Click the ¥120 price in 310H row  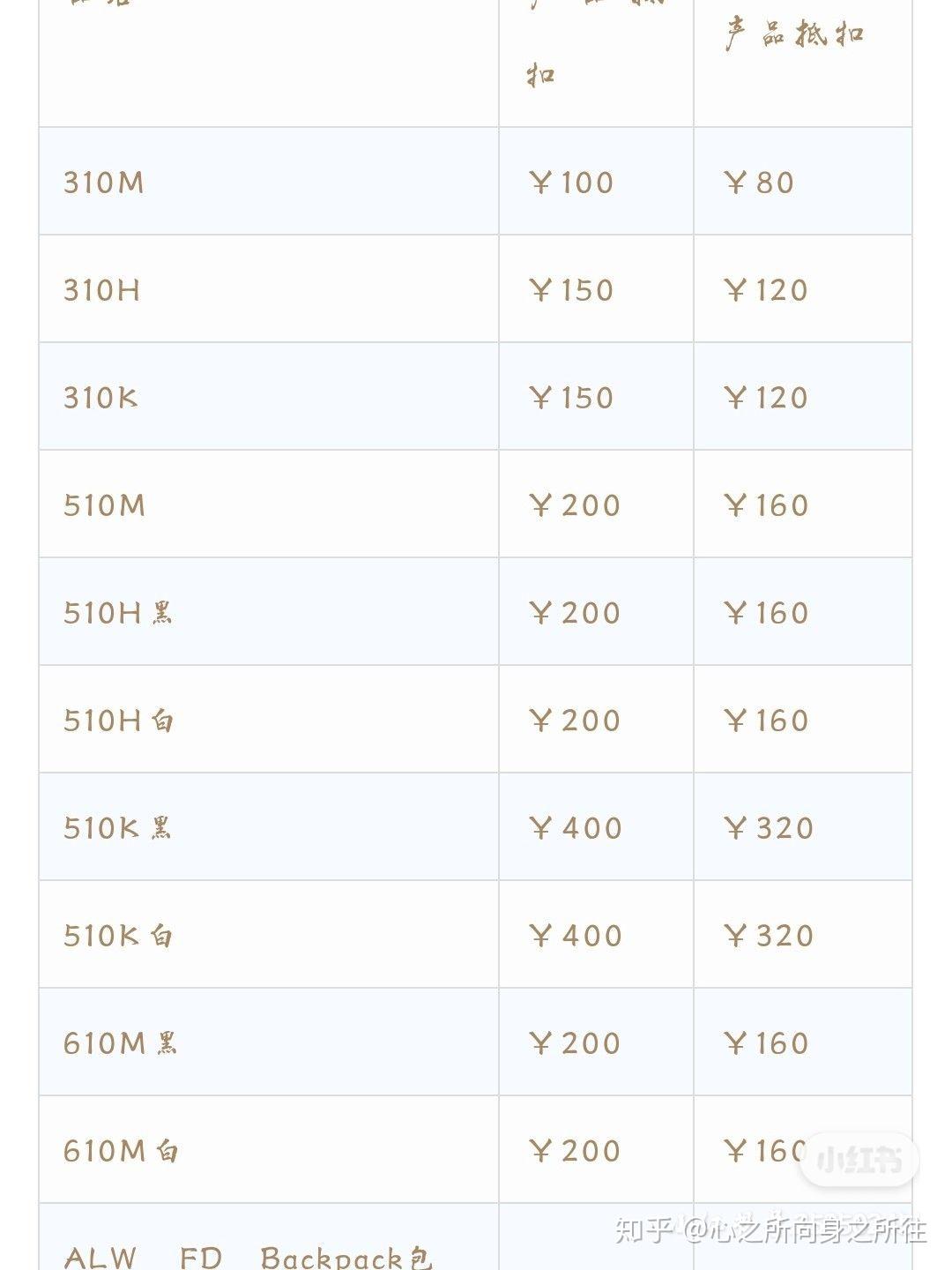765,290
